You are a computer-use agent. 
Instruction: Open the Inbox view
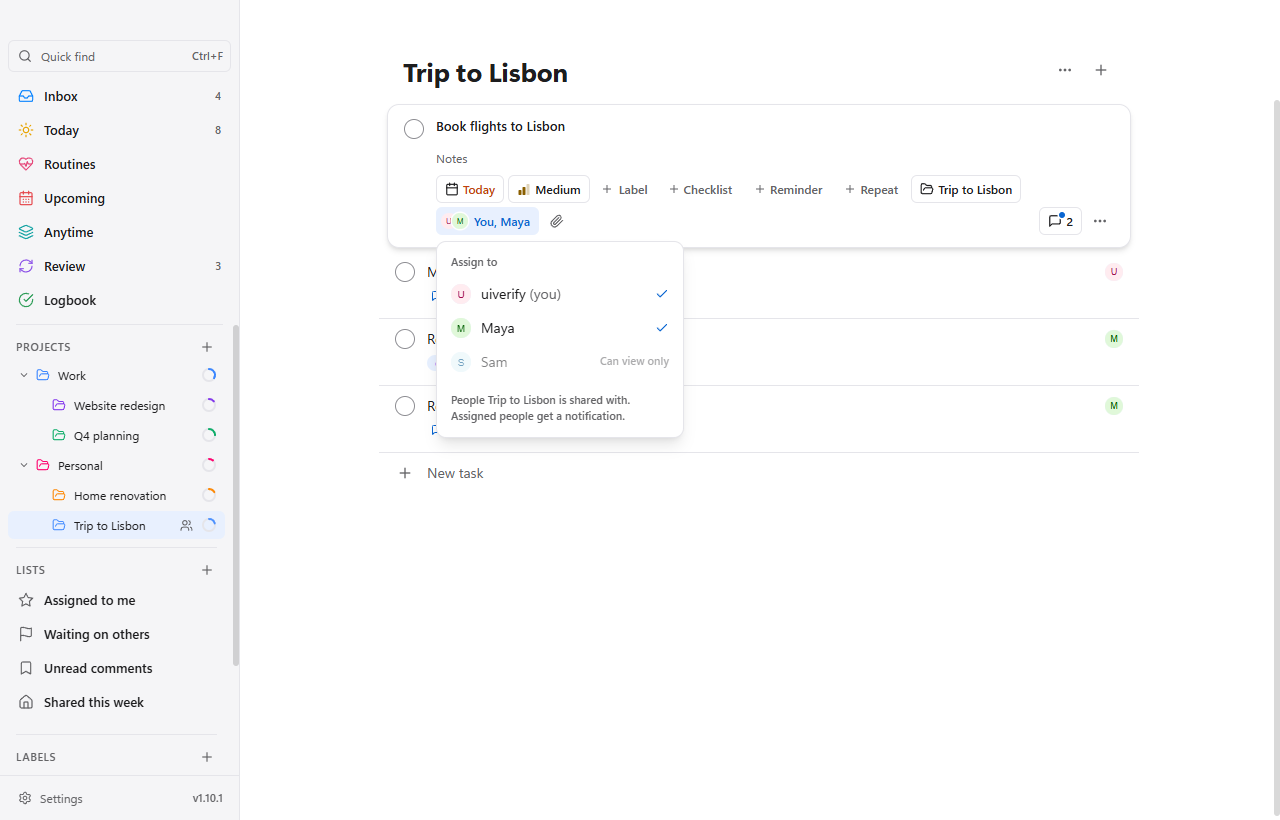point(119,96)
